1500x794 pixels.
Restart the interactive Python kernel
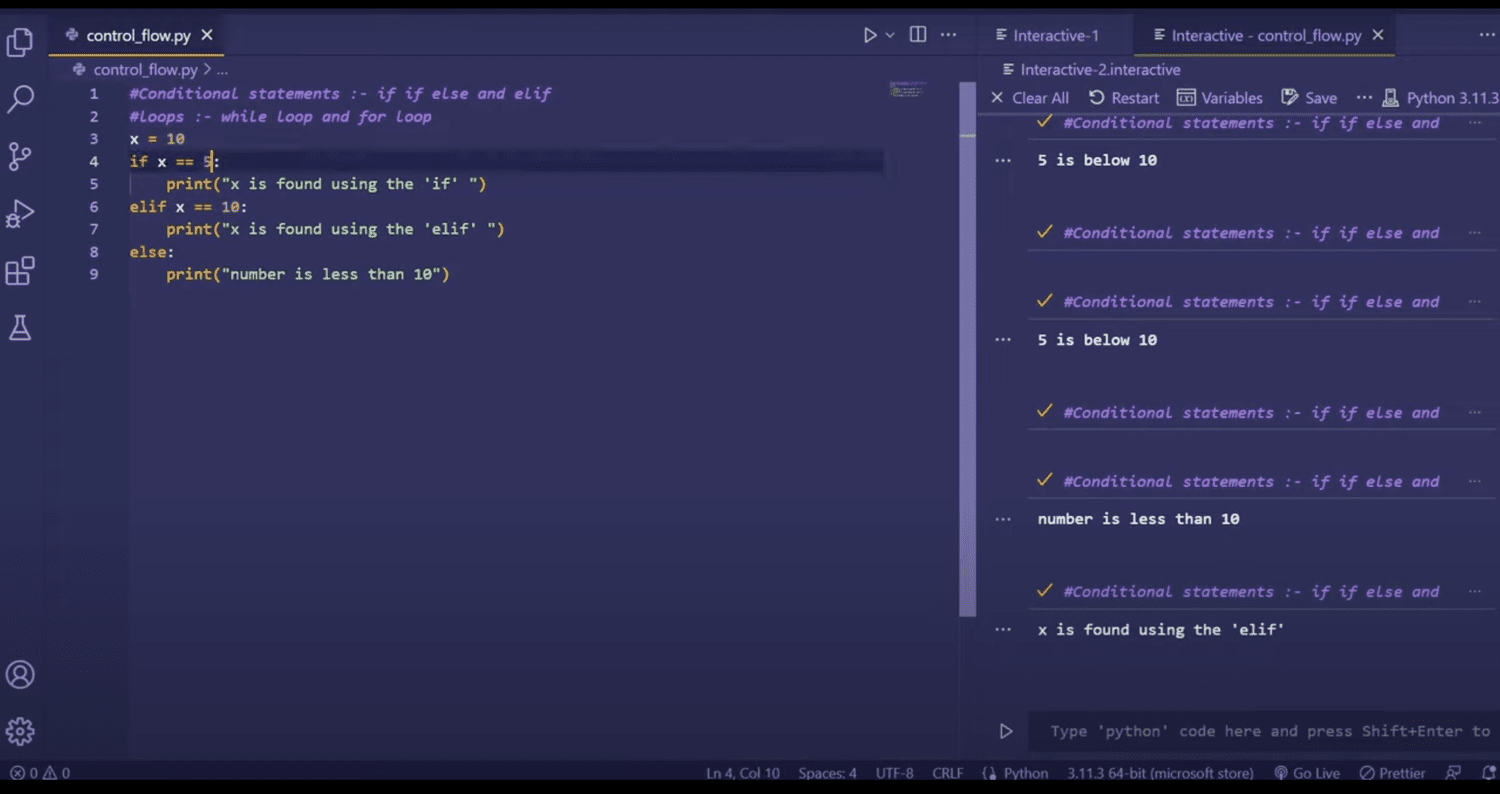click(x=1124, y=97)
